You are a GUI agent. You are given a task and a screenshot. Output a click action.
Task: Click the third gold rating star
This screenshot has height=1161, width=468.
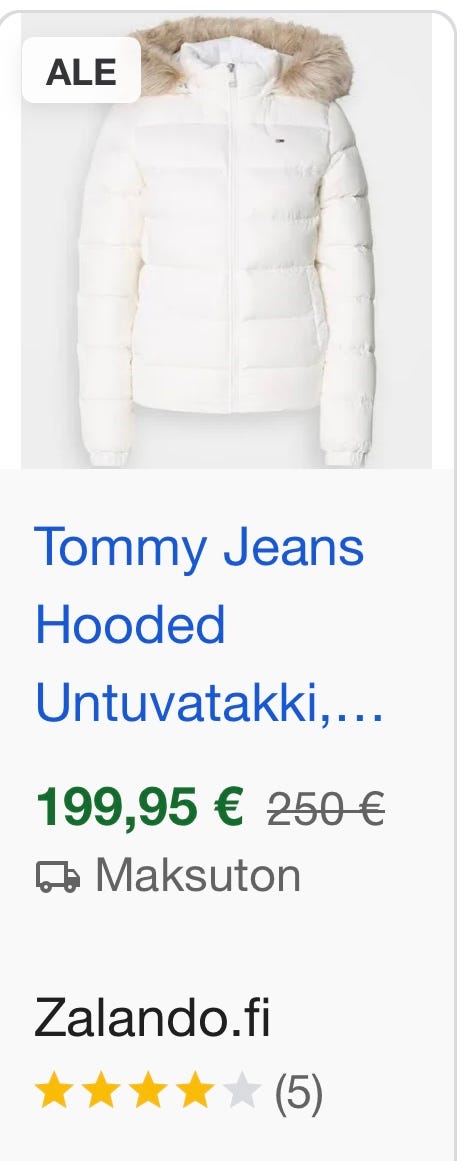tap(148, 1092)
